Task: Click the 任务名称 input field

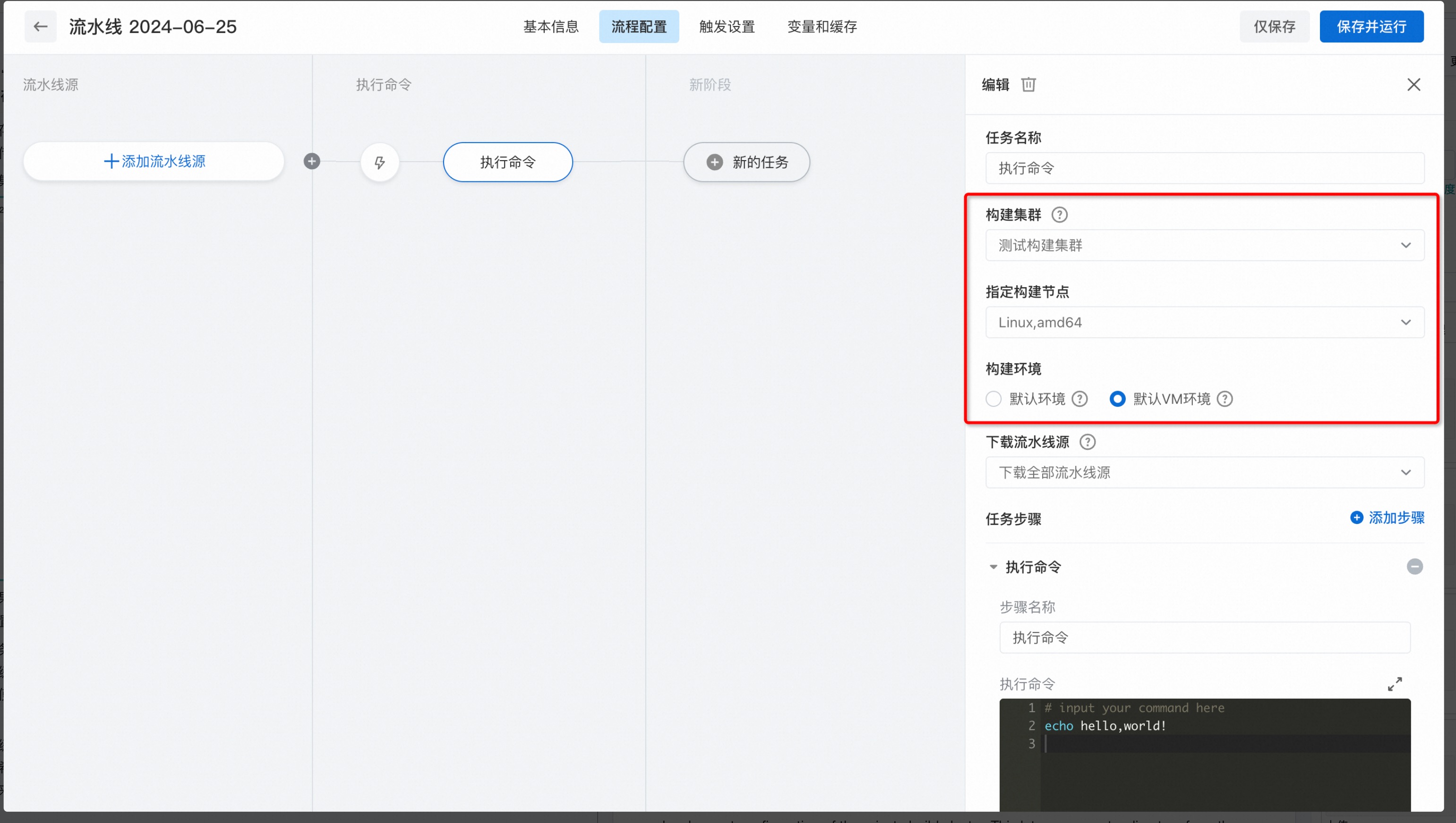Action: point(1205,168)
